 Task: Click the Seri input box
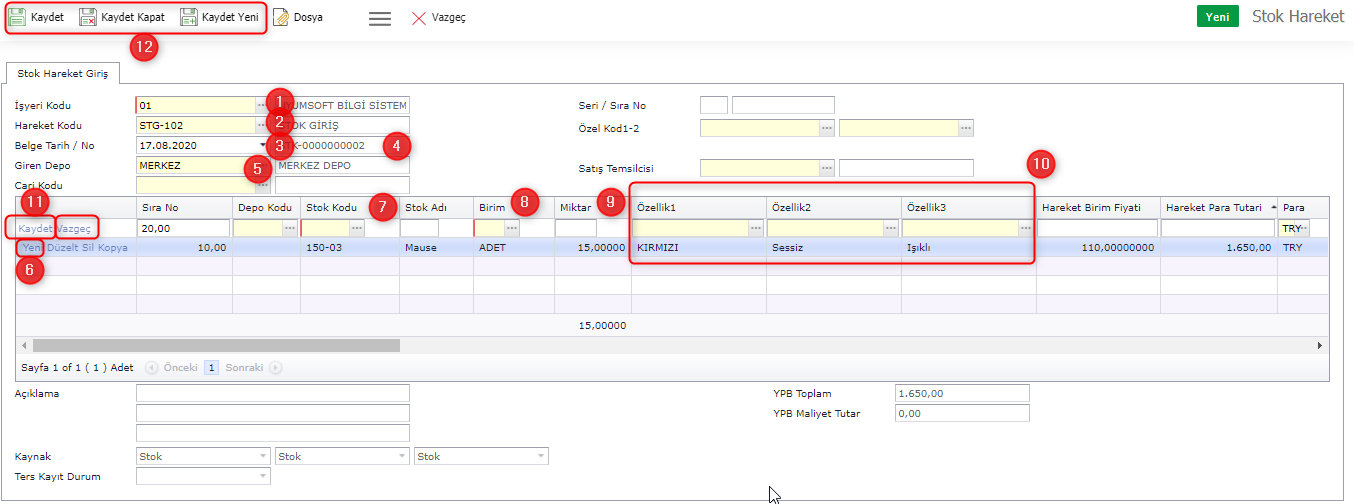tap(714, 105)
